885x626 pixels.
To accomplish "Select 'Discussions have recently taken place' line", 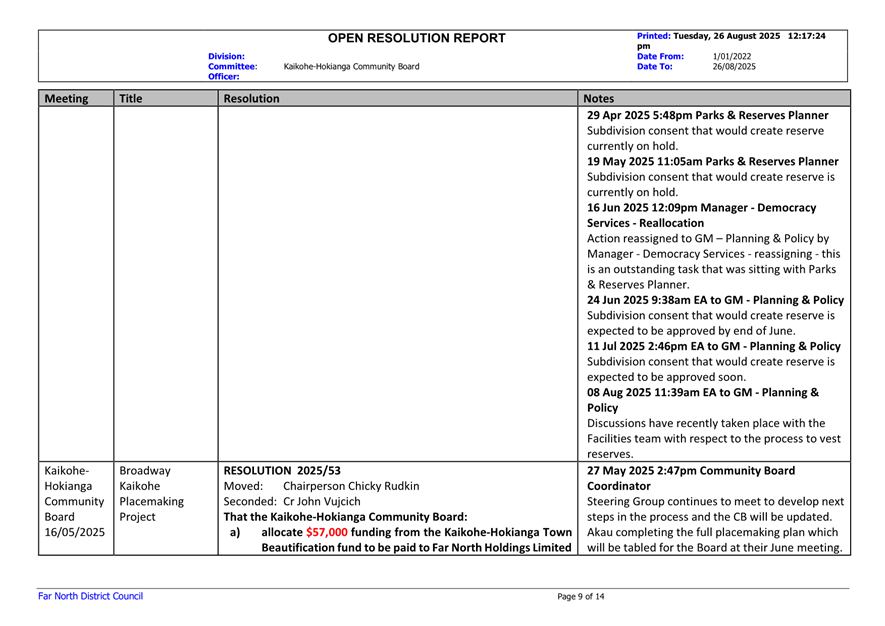I will coord(706,423).
